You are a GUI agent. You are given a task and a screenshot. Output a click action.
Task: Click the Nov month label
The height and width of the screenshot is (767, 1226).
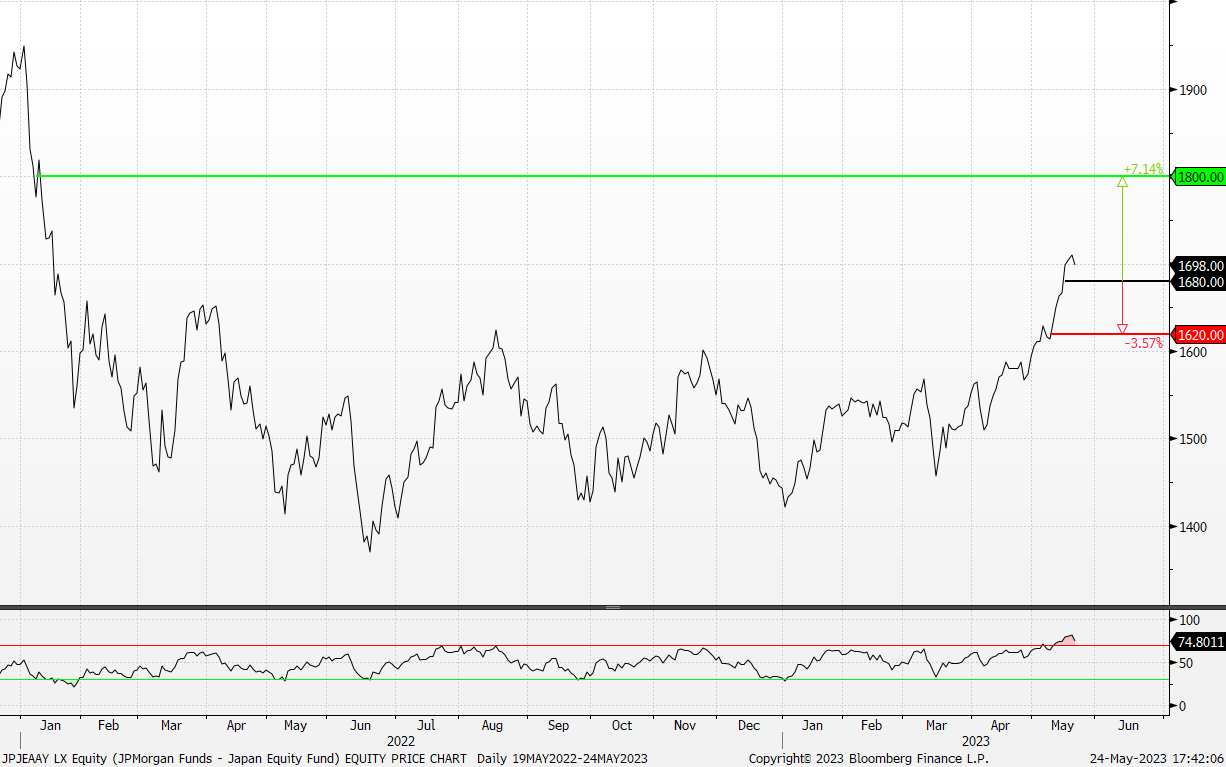(x=685, y=725)
